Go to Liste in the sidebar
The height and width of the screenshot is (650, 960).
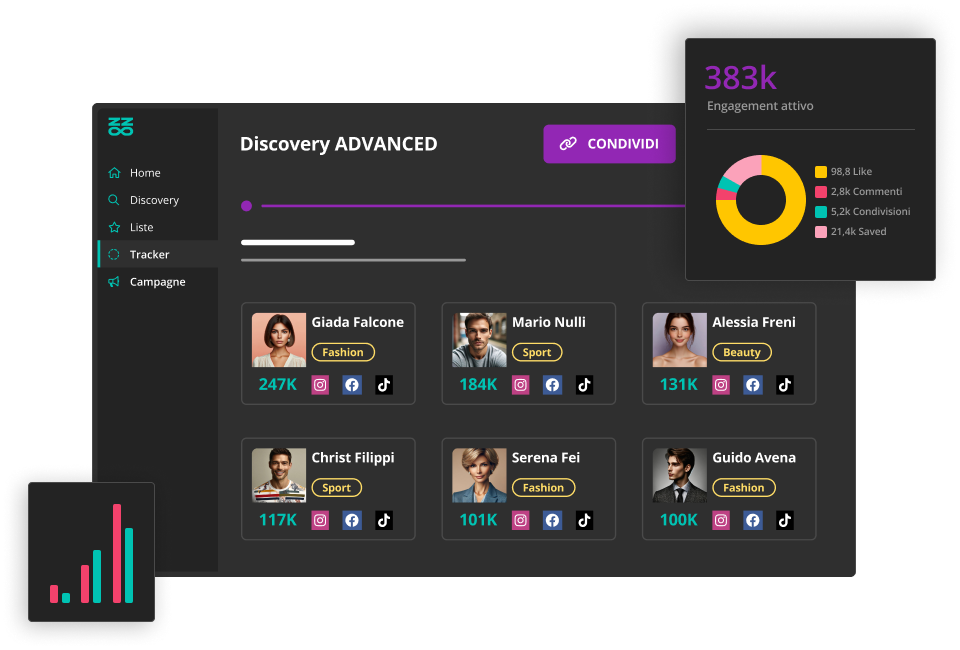click(x=157, y=227)
